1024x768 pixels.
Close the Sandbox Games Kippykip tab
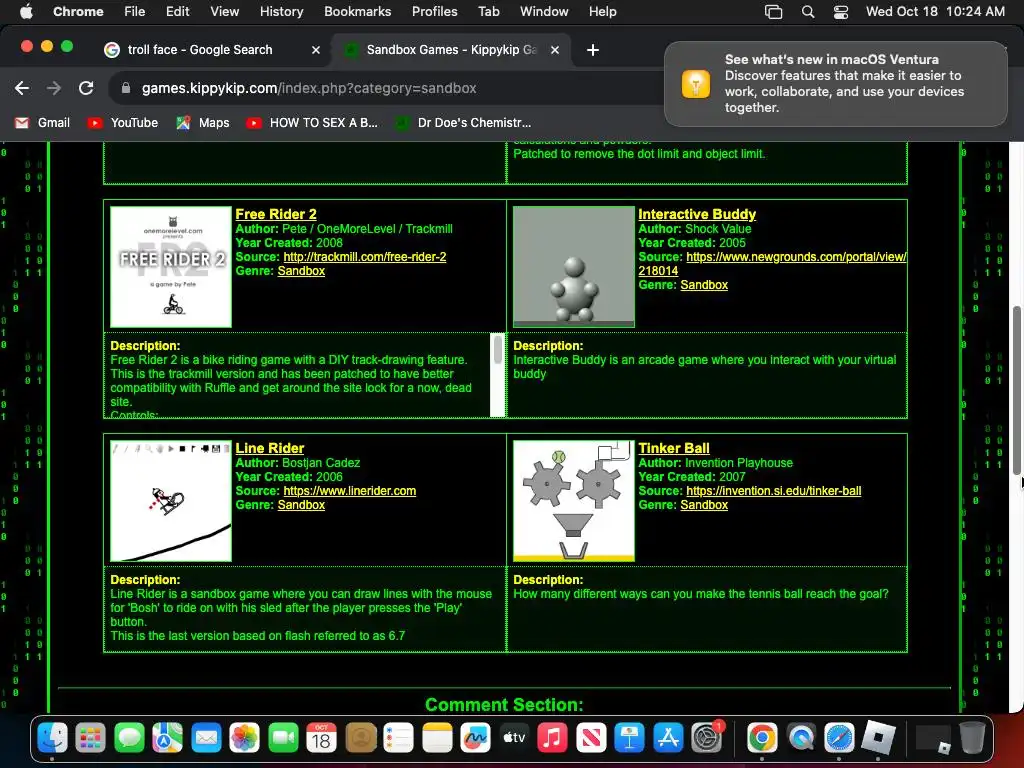coord(554,50)
